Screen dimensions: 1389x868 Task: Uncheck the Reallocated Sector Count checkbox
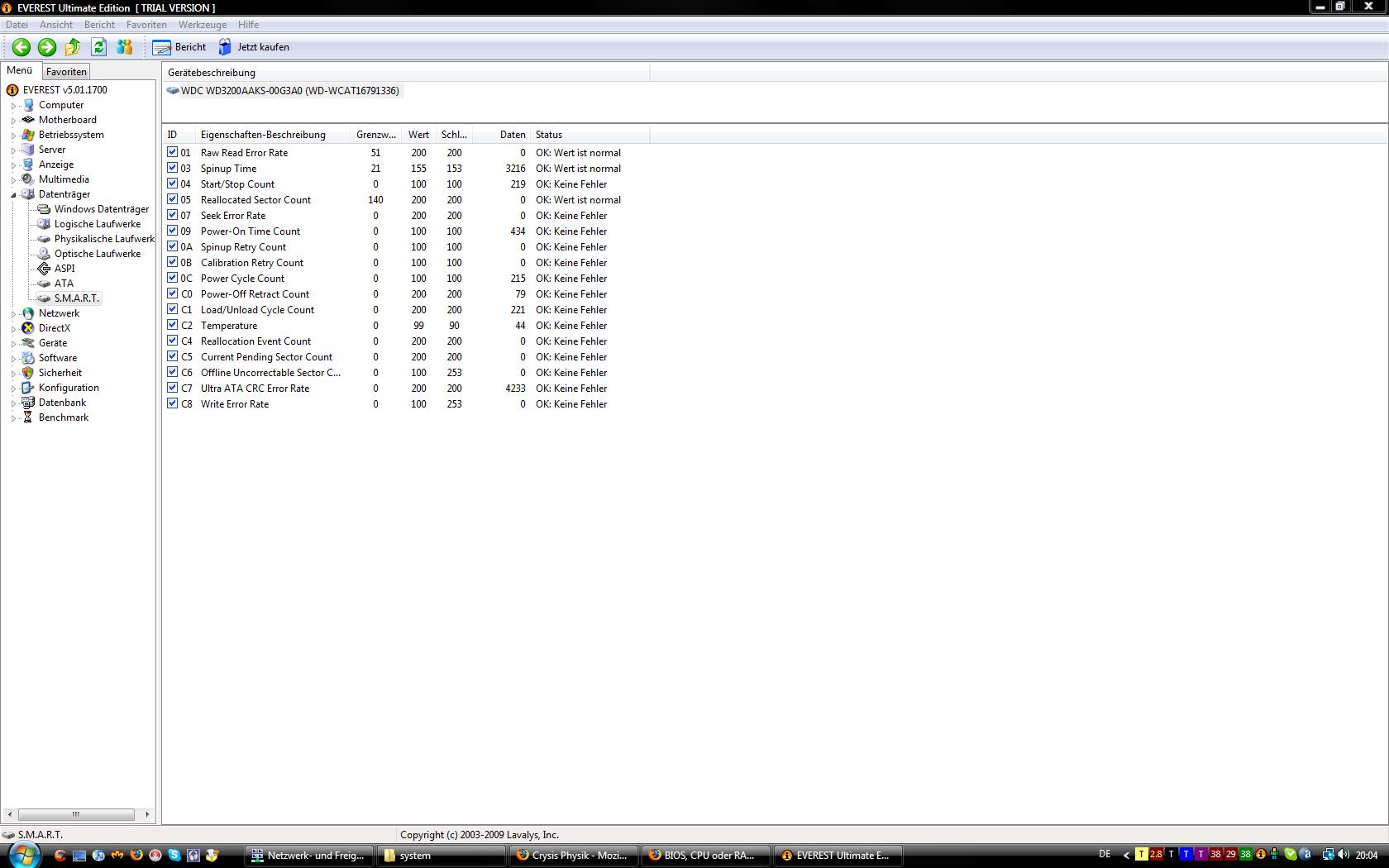click(x=172, y=199)
